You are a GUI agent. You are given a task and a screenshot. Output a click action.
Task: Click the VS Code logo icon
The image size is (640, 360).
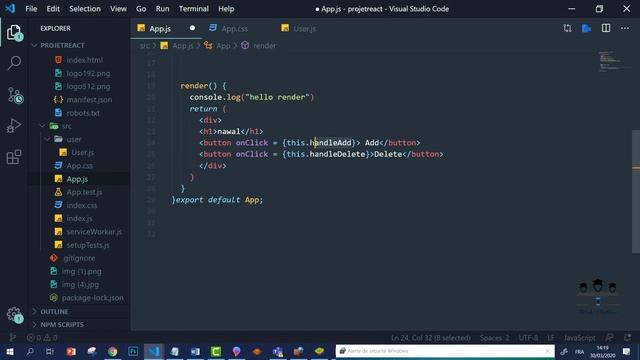tap(10, 8)
